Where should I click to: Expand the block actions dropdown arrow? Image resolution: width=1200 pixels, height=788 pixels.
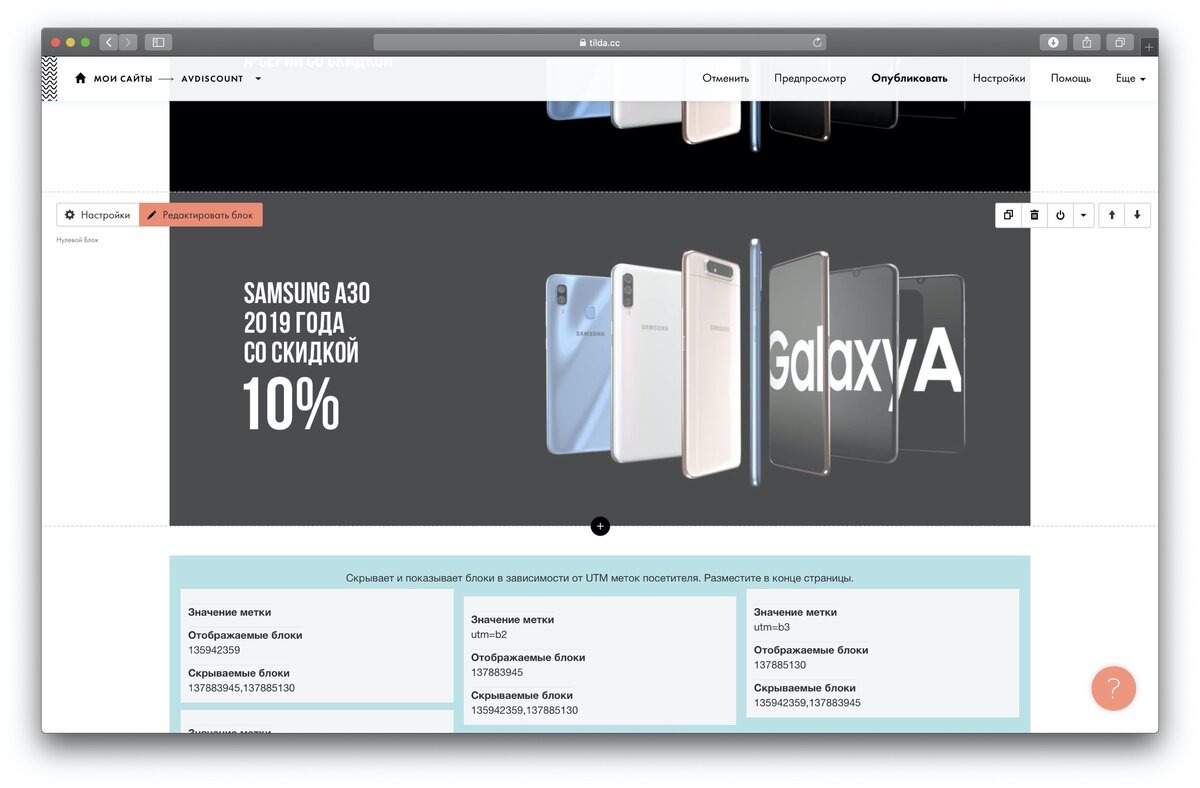pyautogui.click(x=1083, y=215)
